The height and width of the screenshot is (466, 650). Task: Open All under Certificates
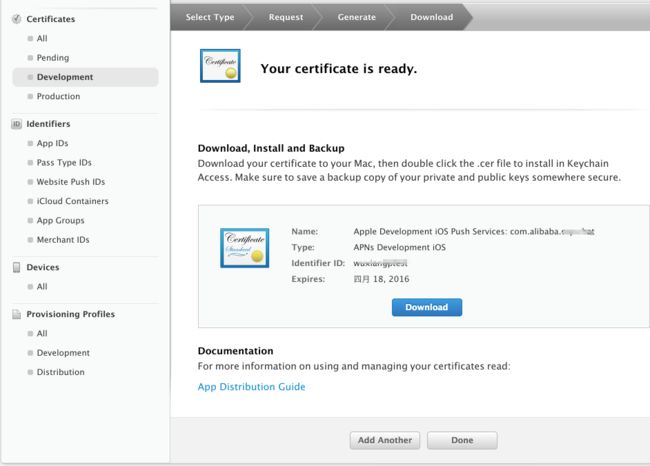tap(42, 39)
